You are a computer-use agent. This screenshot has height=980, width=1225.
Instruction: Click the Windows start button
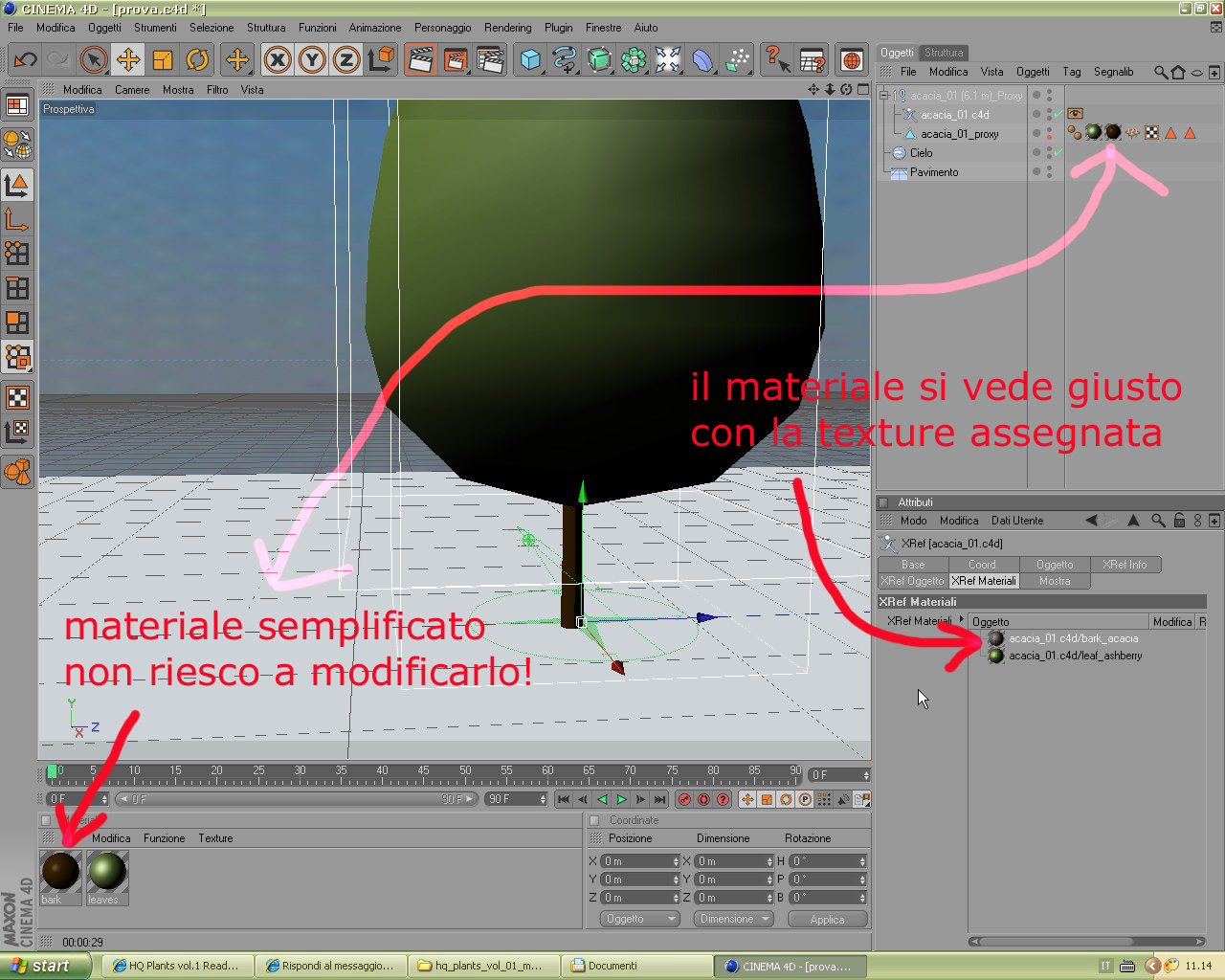click(46, 966)
